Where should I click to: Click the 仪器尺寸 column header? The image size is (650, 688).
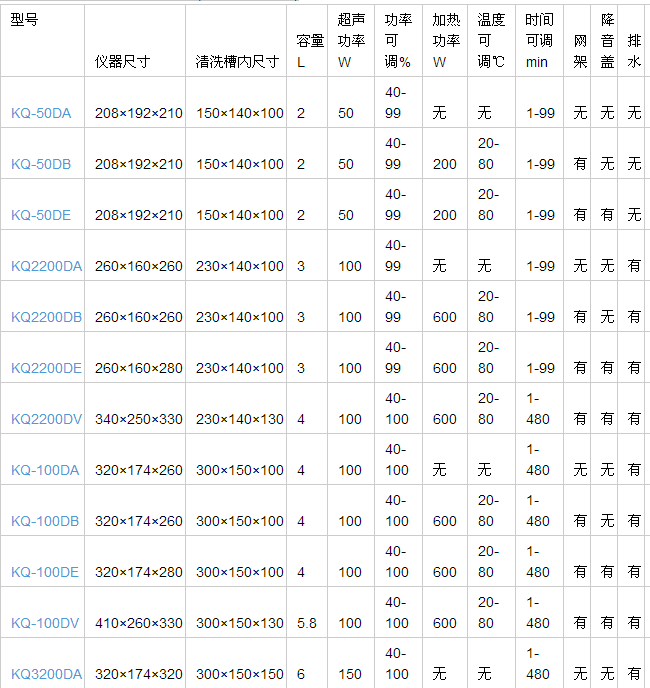pyautogui.click(x=122, y=61)
